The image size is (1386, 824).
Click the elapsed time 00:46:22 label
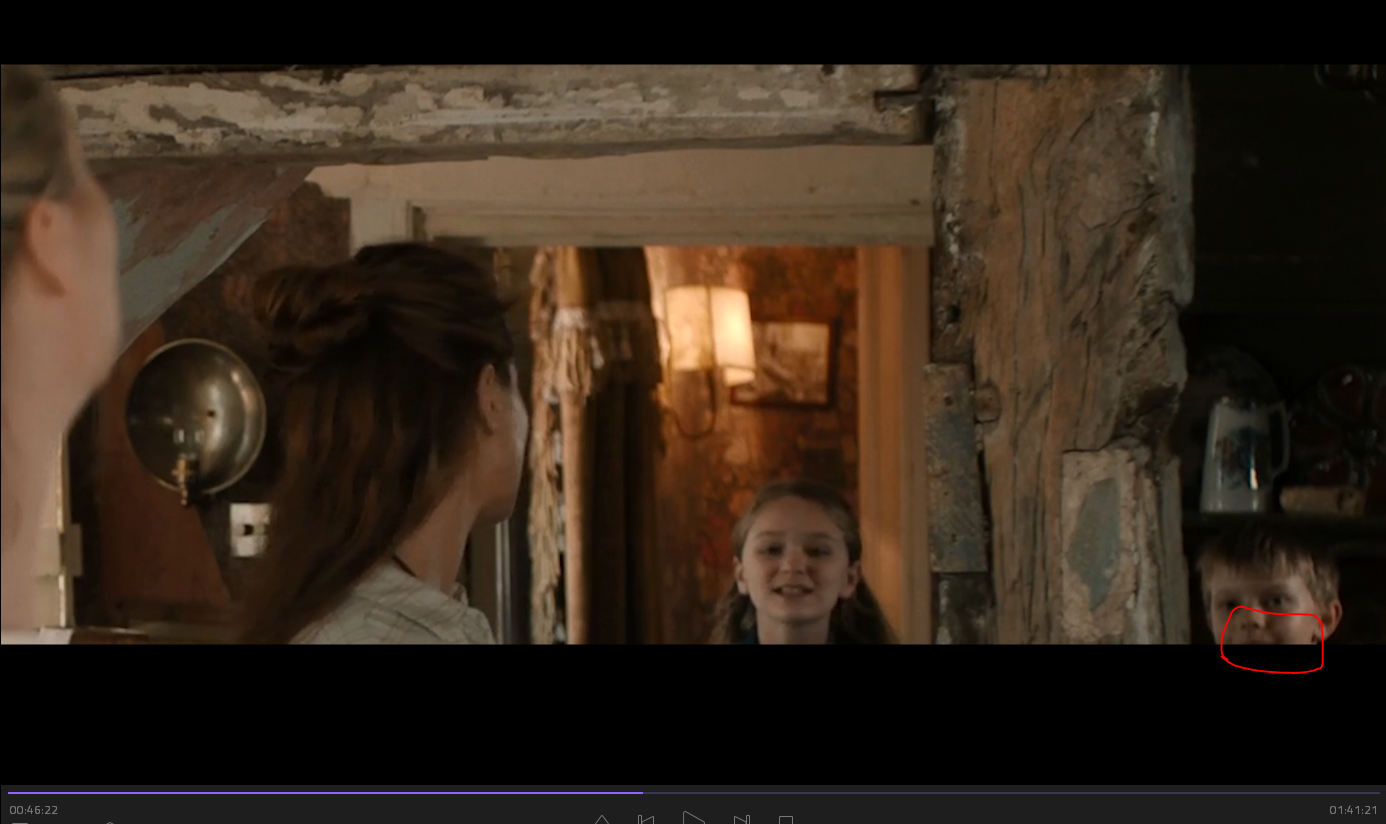tap(34, 810)
